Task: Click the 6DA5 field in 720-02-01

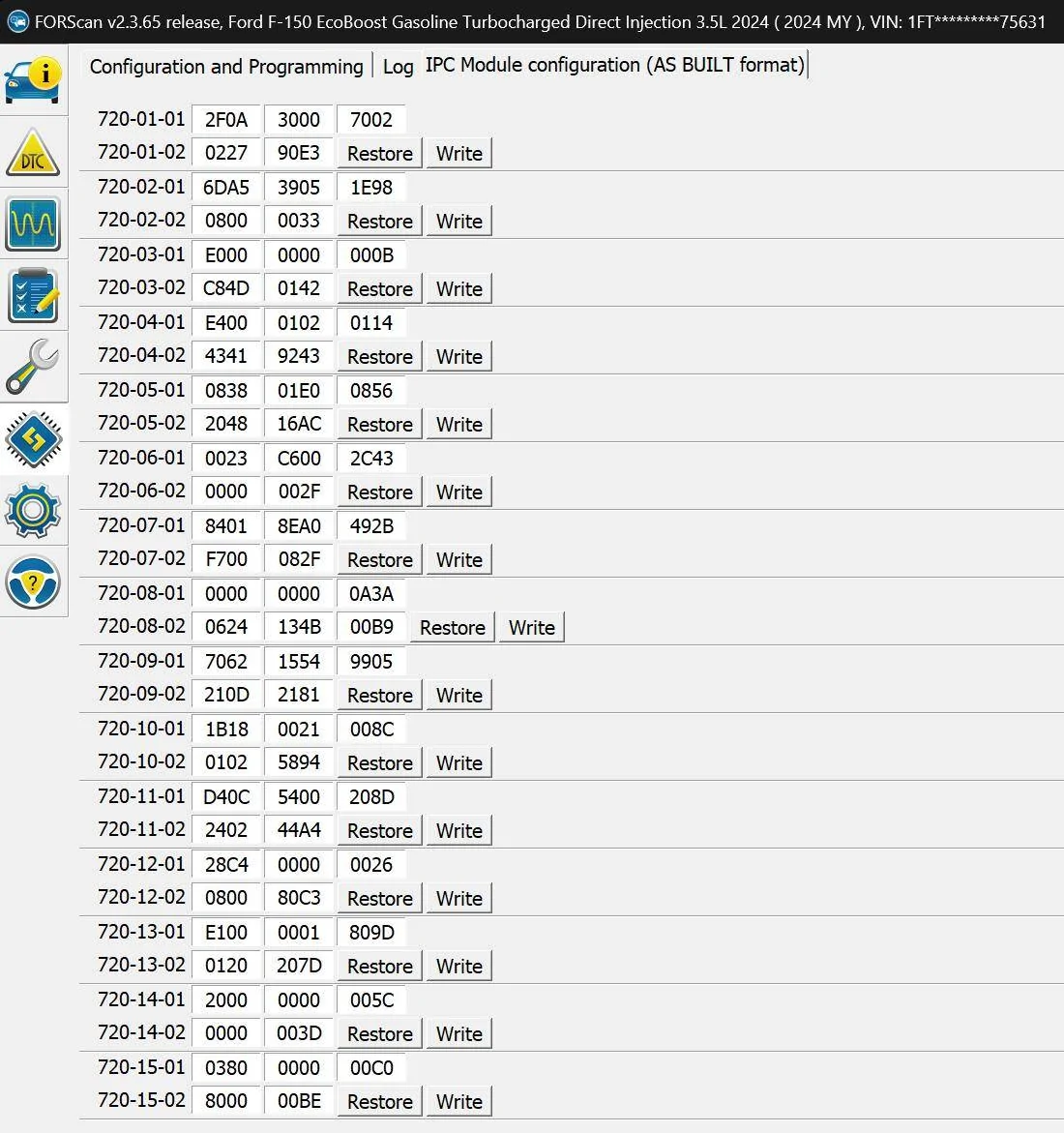Action: point(226,187)
